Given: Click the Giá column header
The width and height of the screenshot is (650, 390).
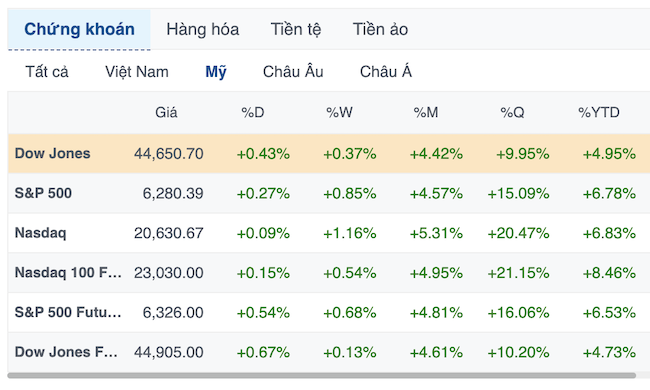Looking at the screenshot, I should 166,112.
